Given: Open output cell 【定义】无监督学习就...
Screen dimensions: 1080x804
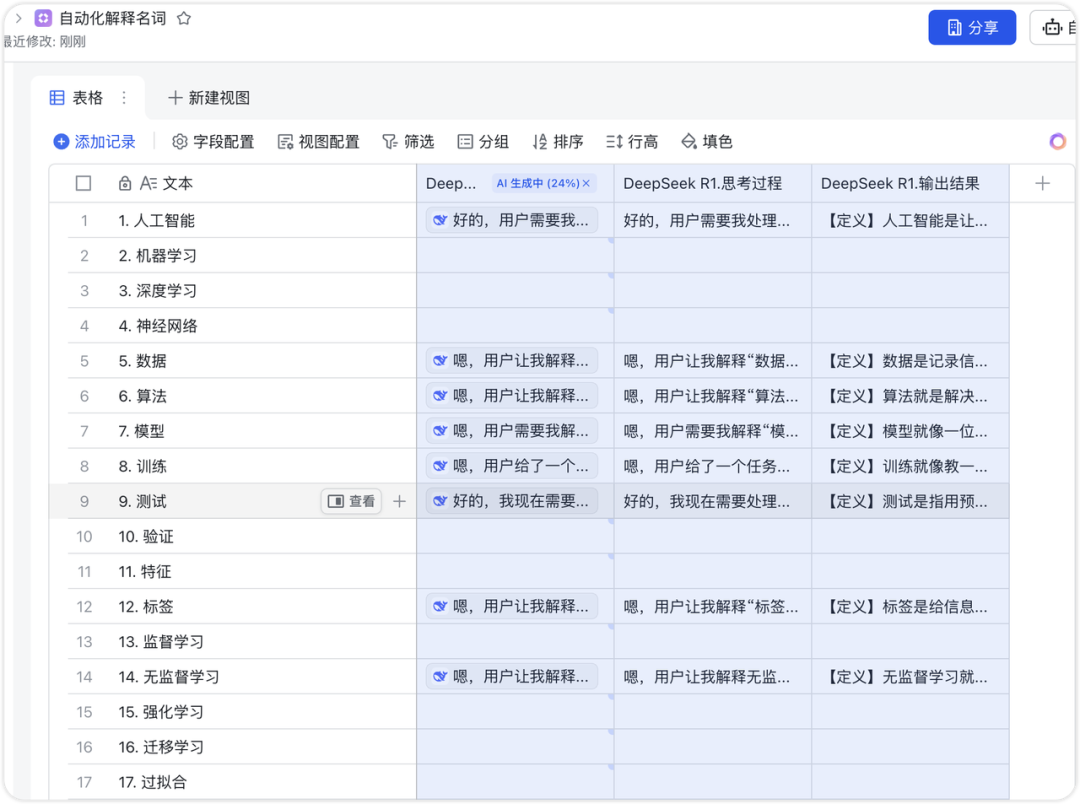Looking at the screenshot, I should click(x=910, y=677).
